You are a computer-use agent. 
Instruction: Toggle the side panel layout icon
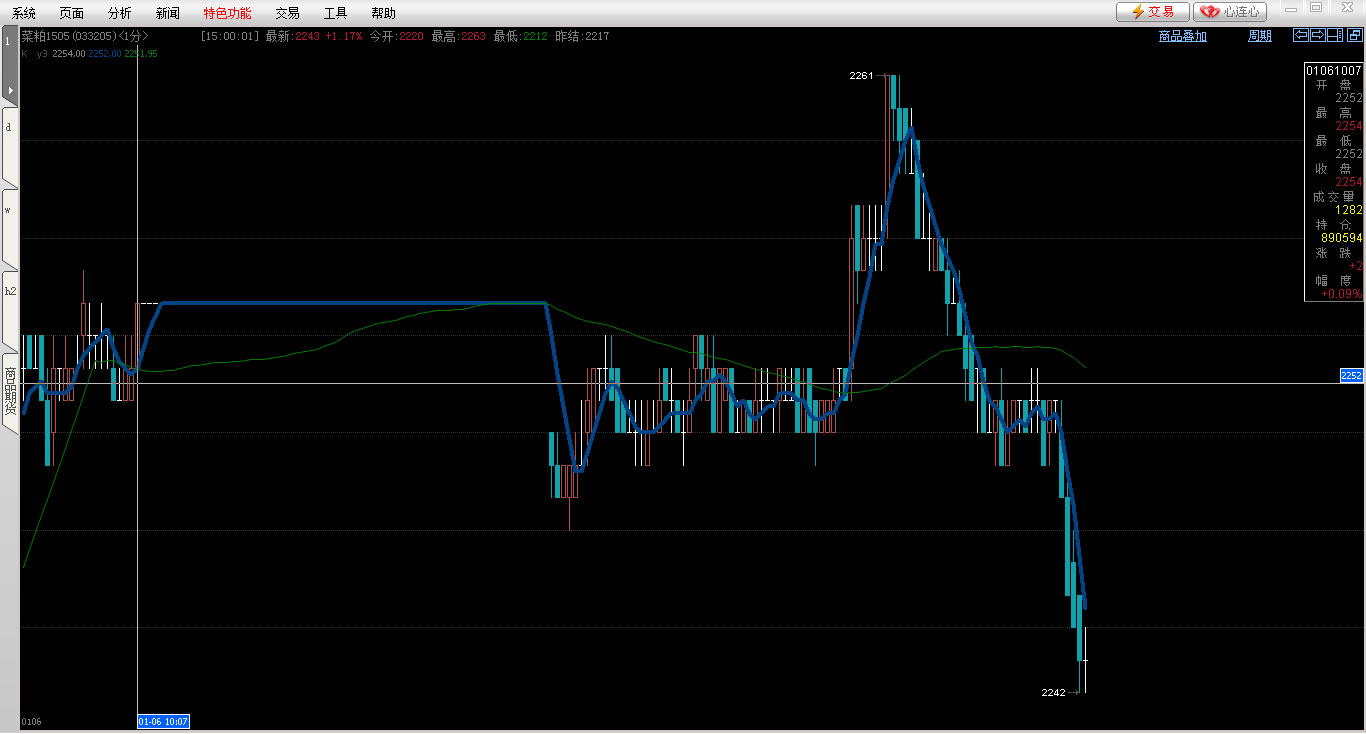click(x=1335, y=35)
